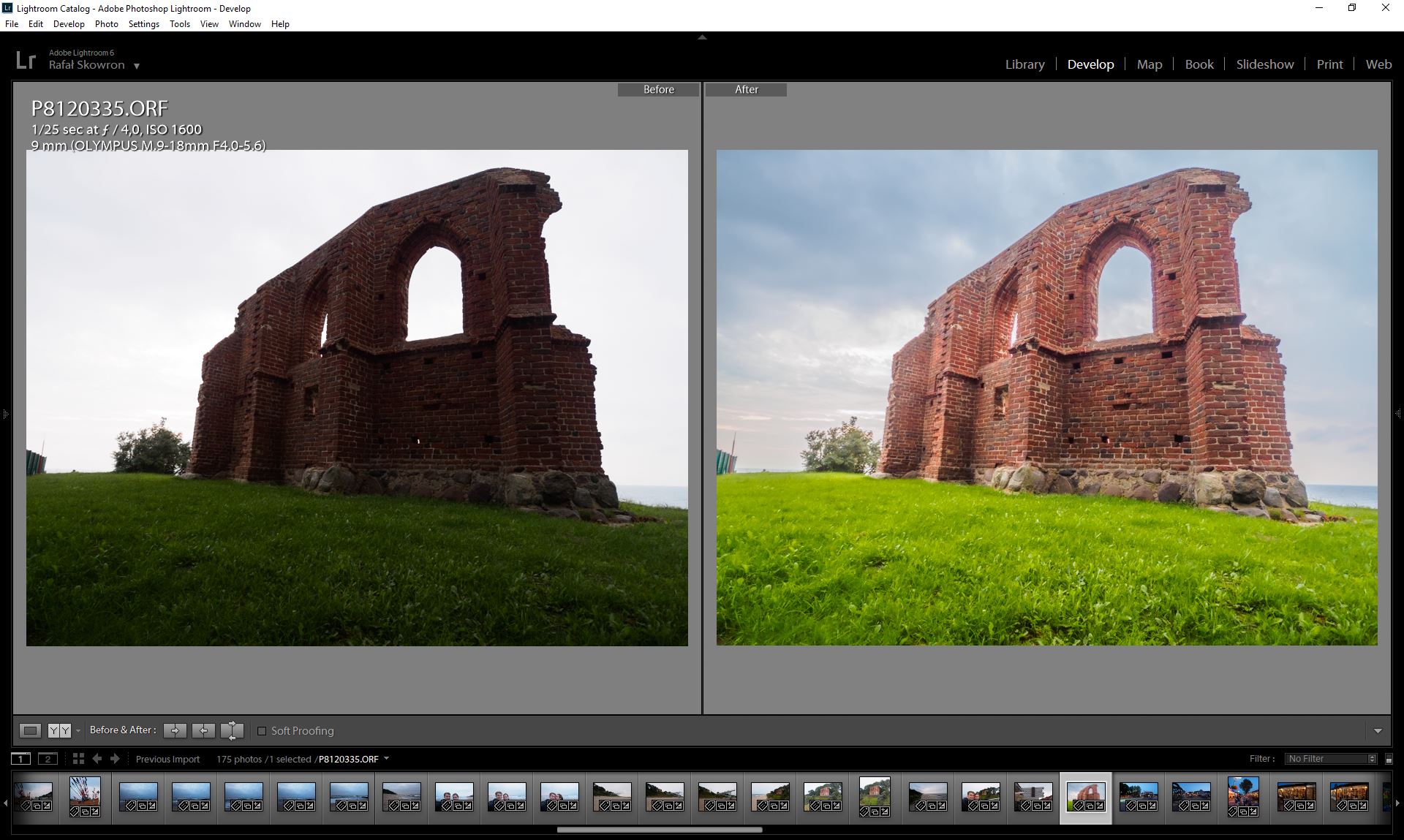
Task: Go forward with filmstrip right arrow
Action: coord(115,759)
